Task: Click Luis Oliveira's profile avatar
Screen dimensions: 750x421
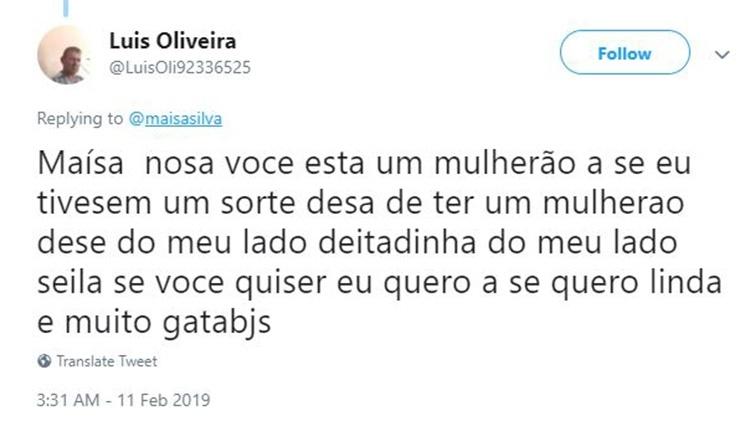Action: (x=67, y=55)
